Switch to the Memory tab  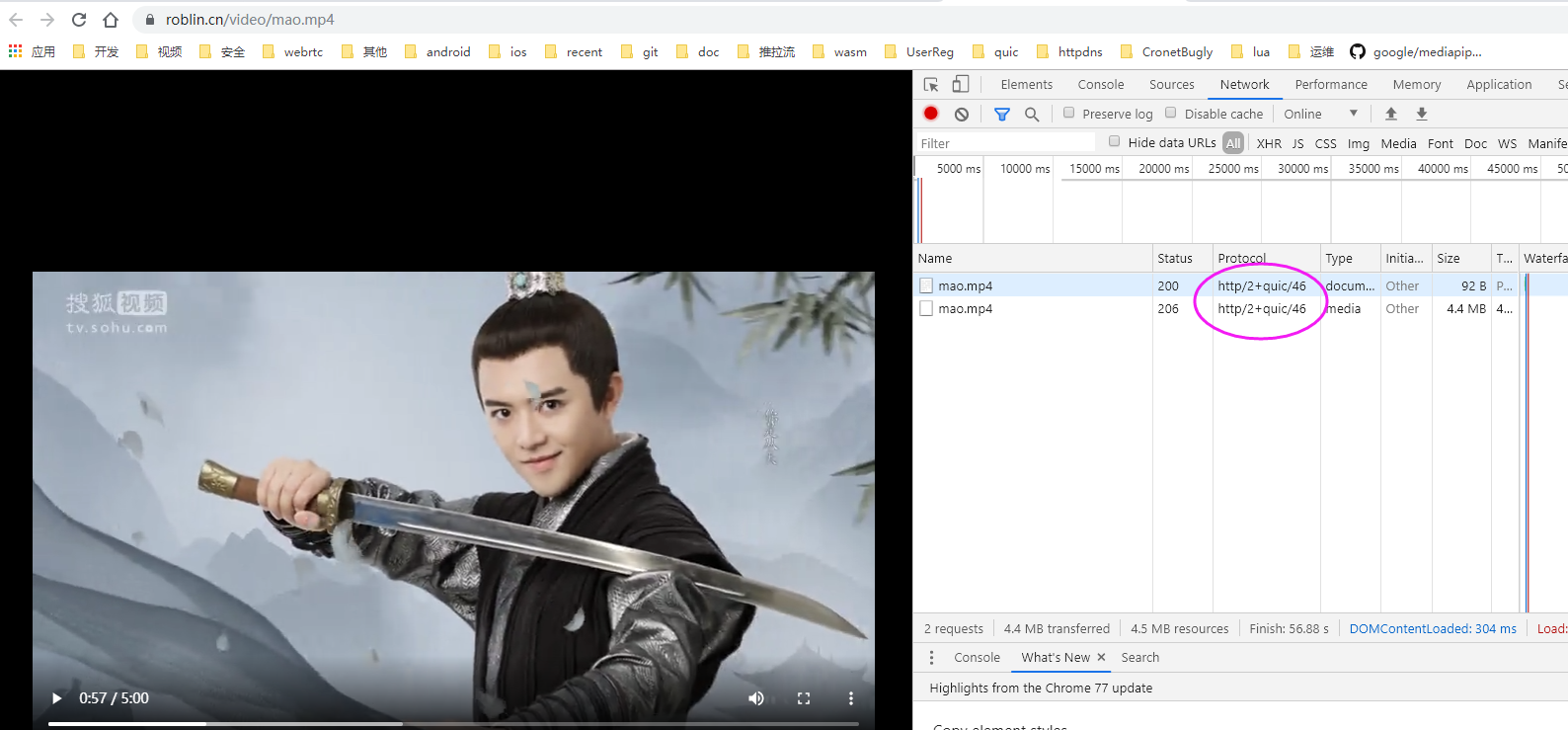tap(1417, 85)
